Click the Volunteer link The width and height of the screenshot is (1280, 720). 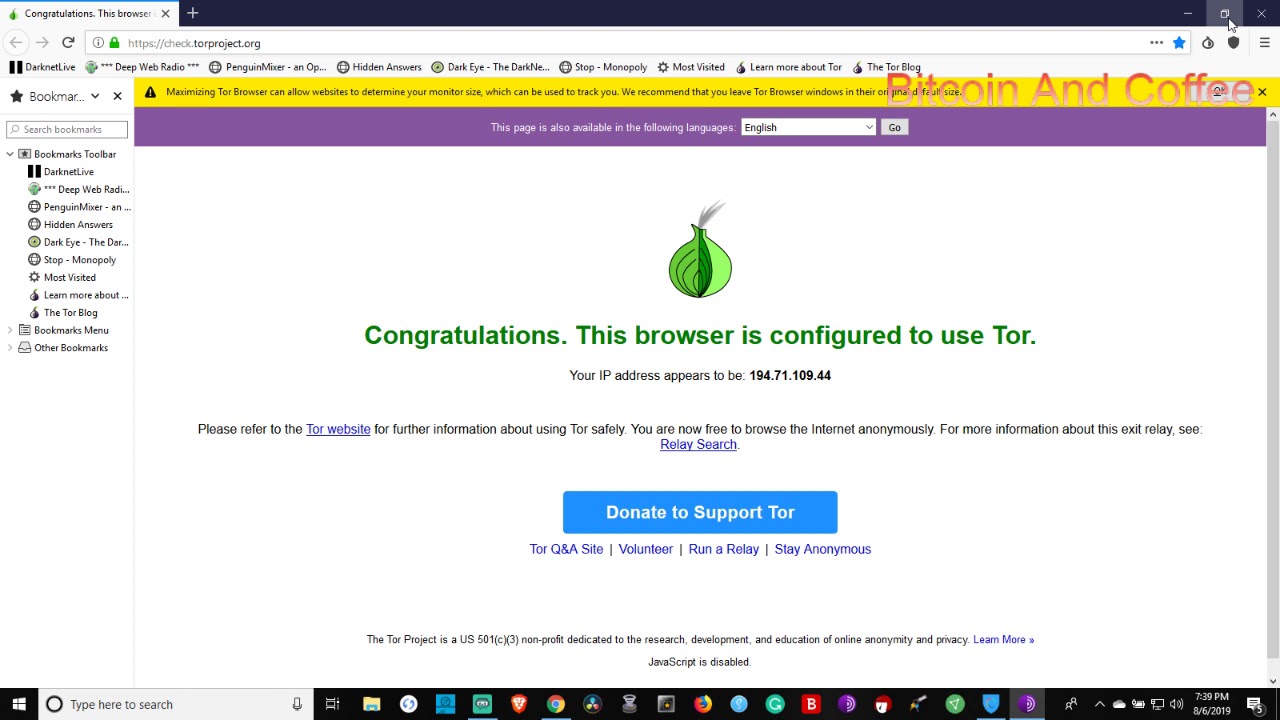[x=645, y=549]
